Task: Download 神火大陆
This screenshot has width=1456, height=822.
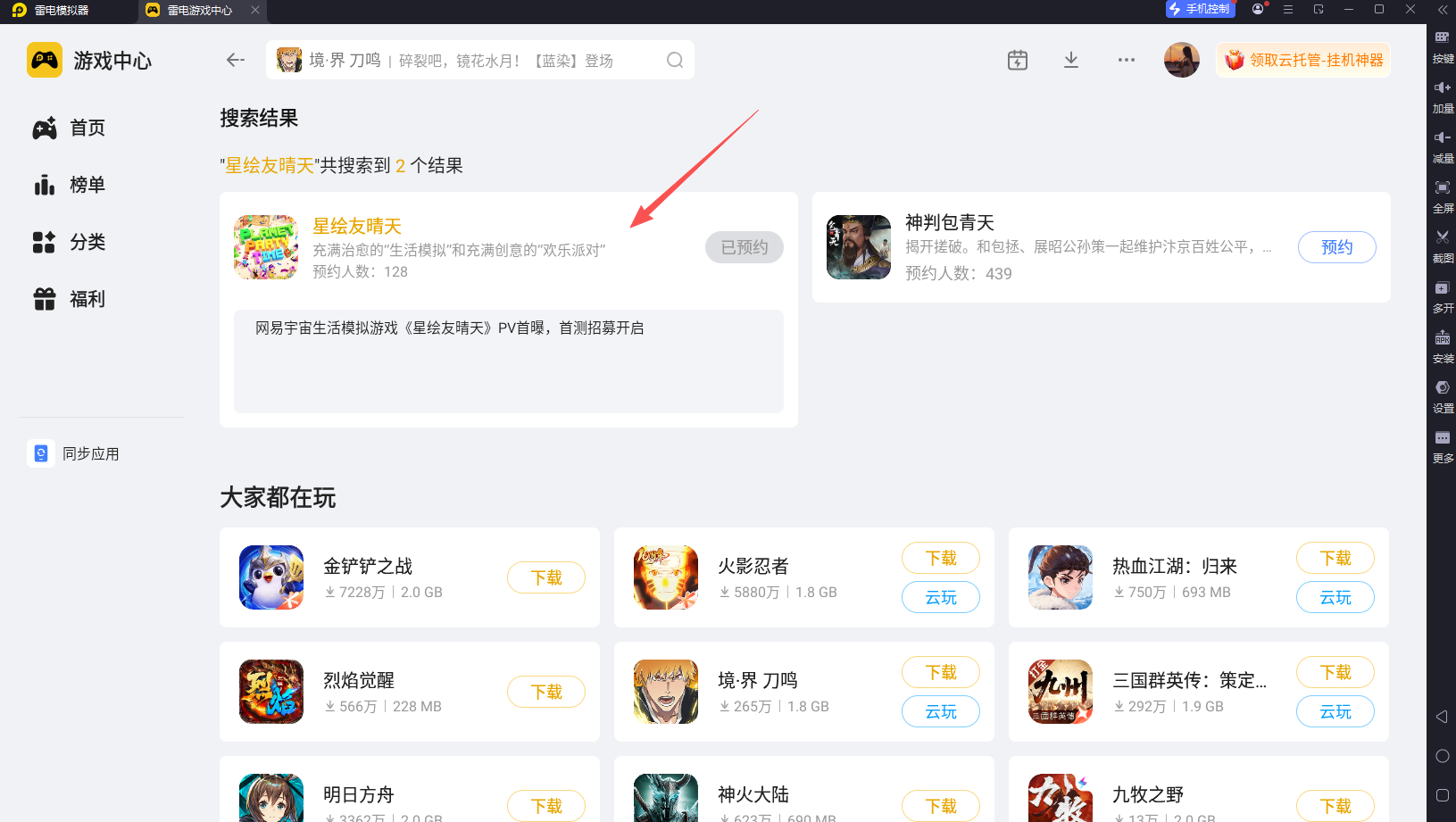Action: tap(941, 806)
